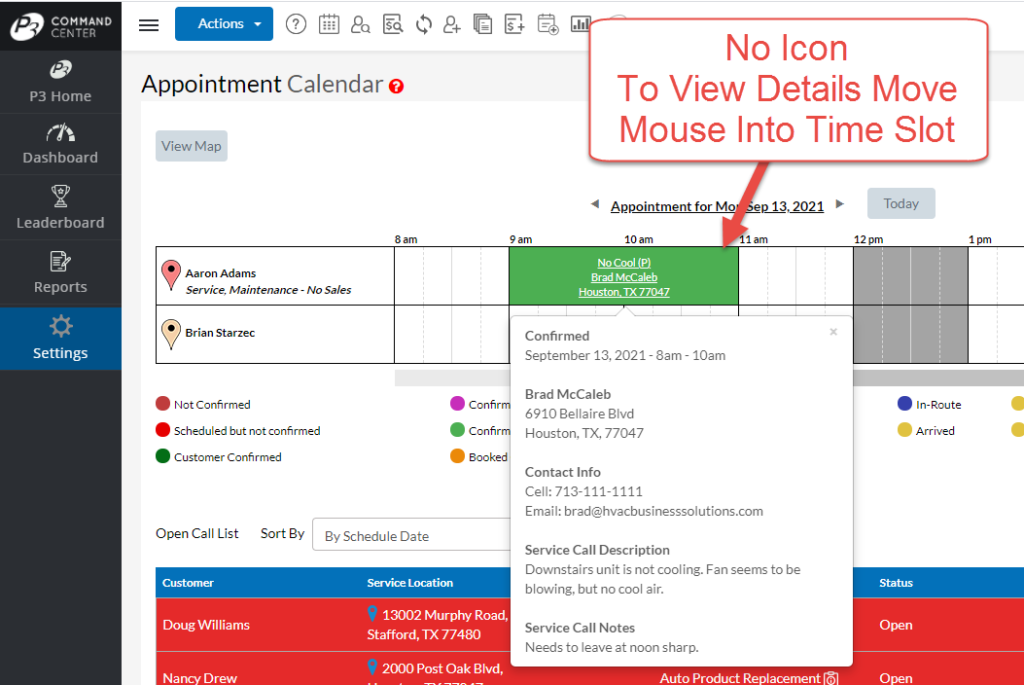Click the Brad McCaleb appointment link
This screenshot has height=685, width=1024.
coord(623,277)
